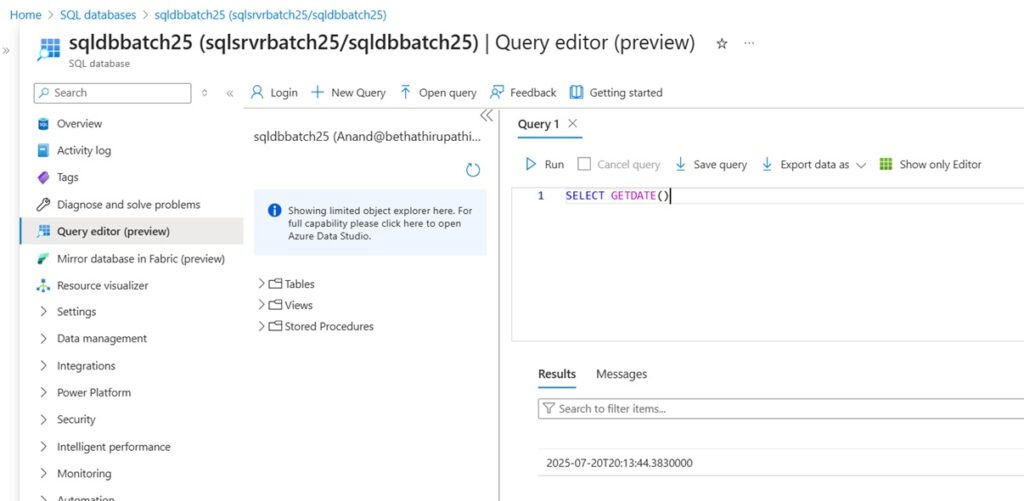This screenshot has height=501, width=1024.
Task: Click the New Query button label
Action: [358, 93]
